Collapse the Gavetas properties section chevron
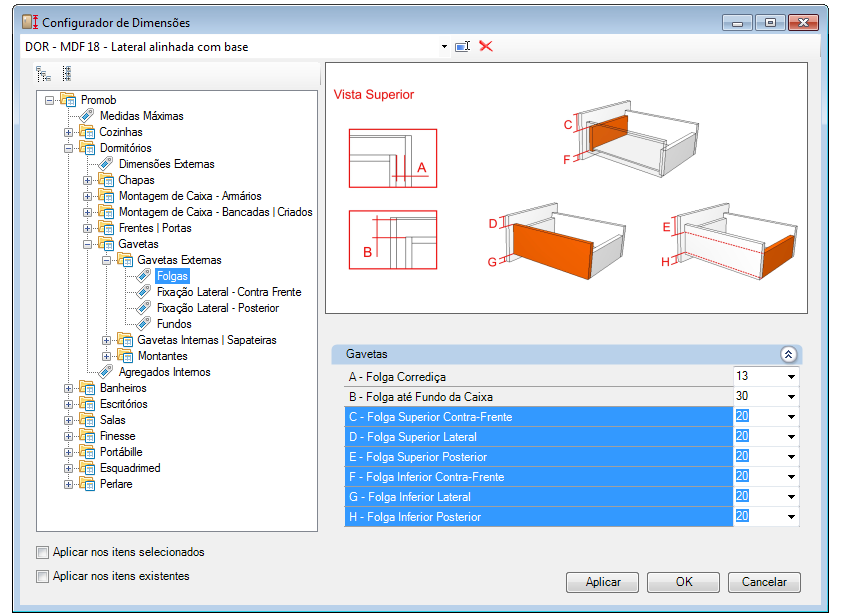 click(788, 354)
